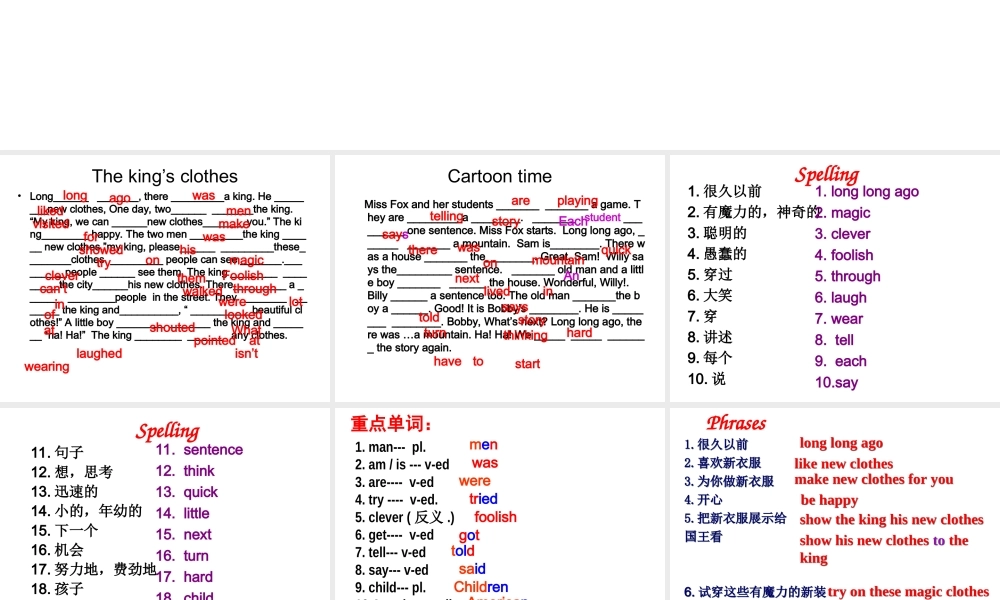Click the red phrase 'try on these magic clothes'
The image size is (1000, 600).
point(908,592)
